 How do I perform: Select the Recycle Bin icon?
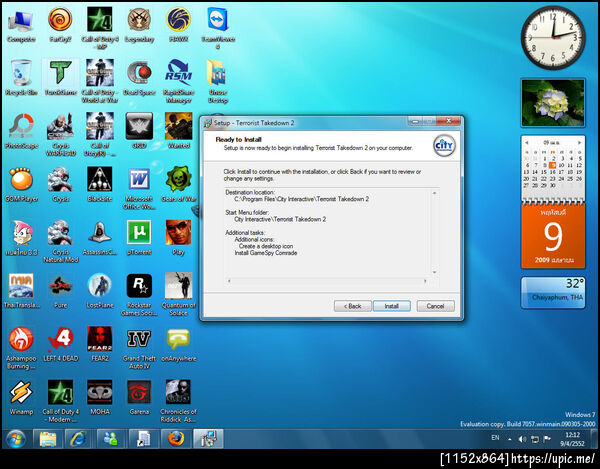point(21,78)
